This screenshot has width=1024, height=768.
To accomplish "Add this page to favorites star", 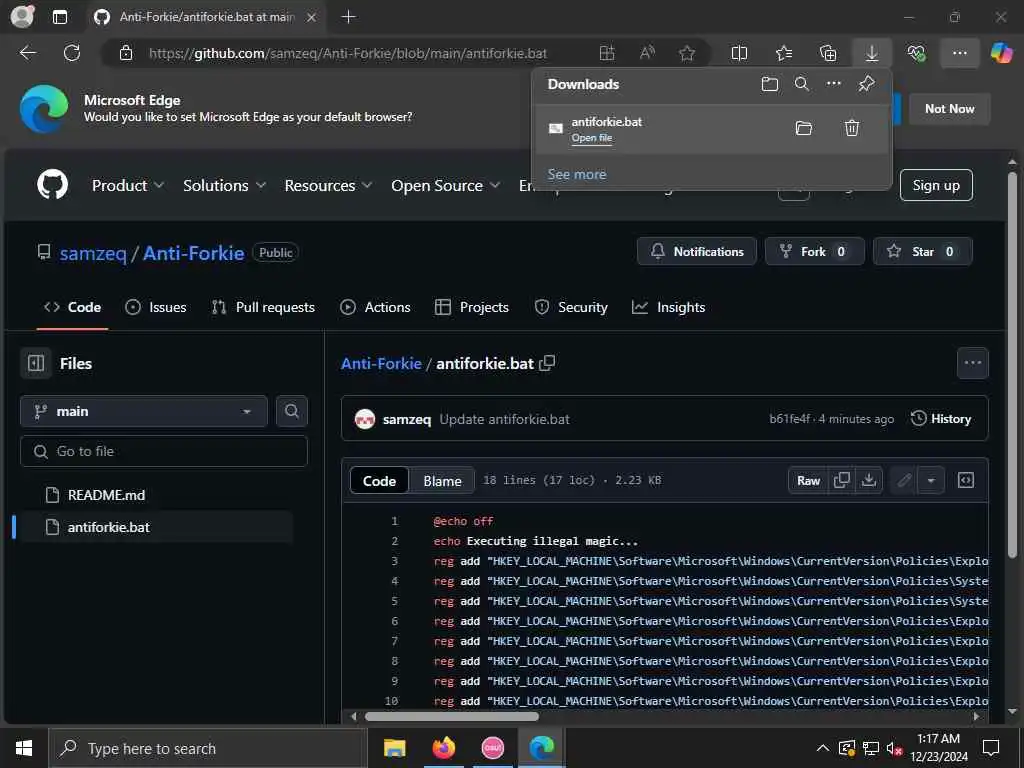I will point(687,53).
